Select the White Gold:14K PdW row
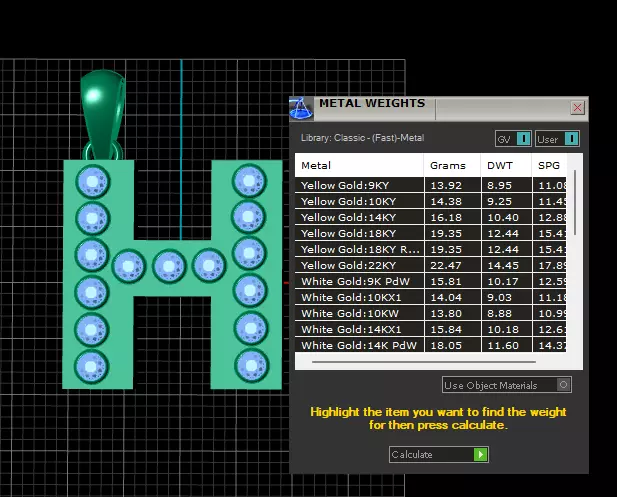The width and height of the screenshot is (617, 497). pos(430,345)
